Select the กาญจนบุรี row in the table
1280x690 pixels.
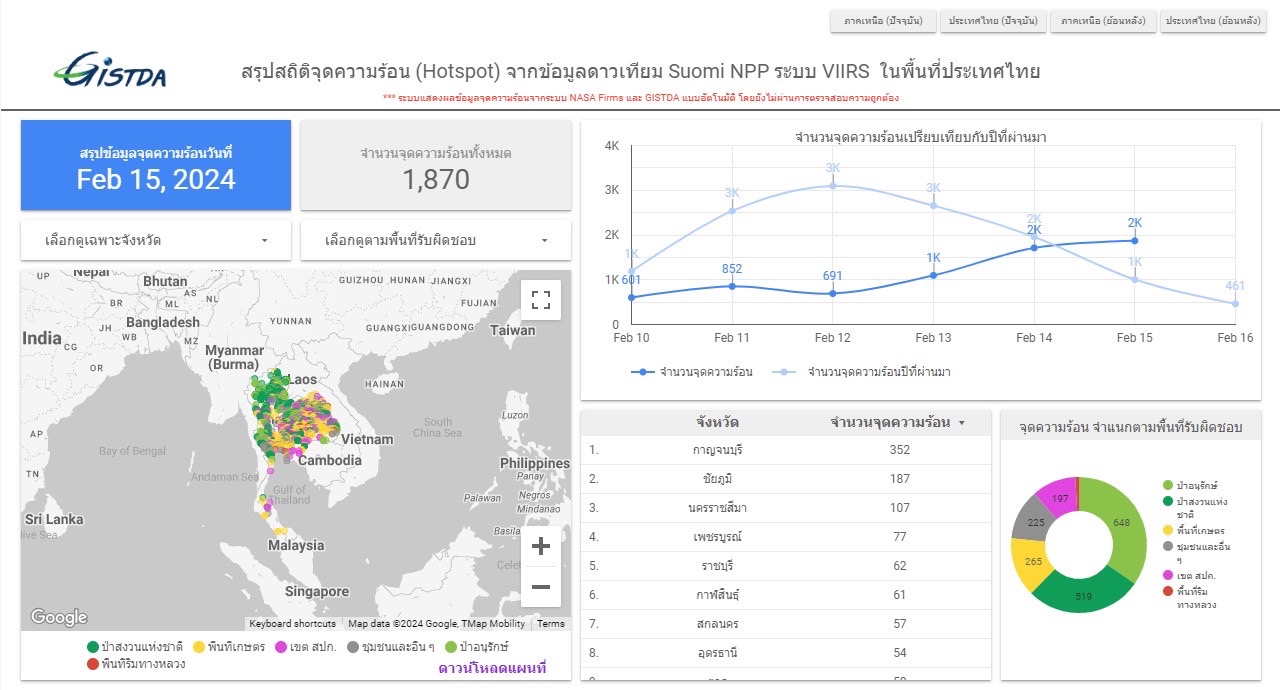click(717, 450)
